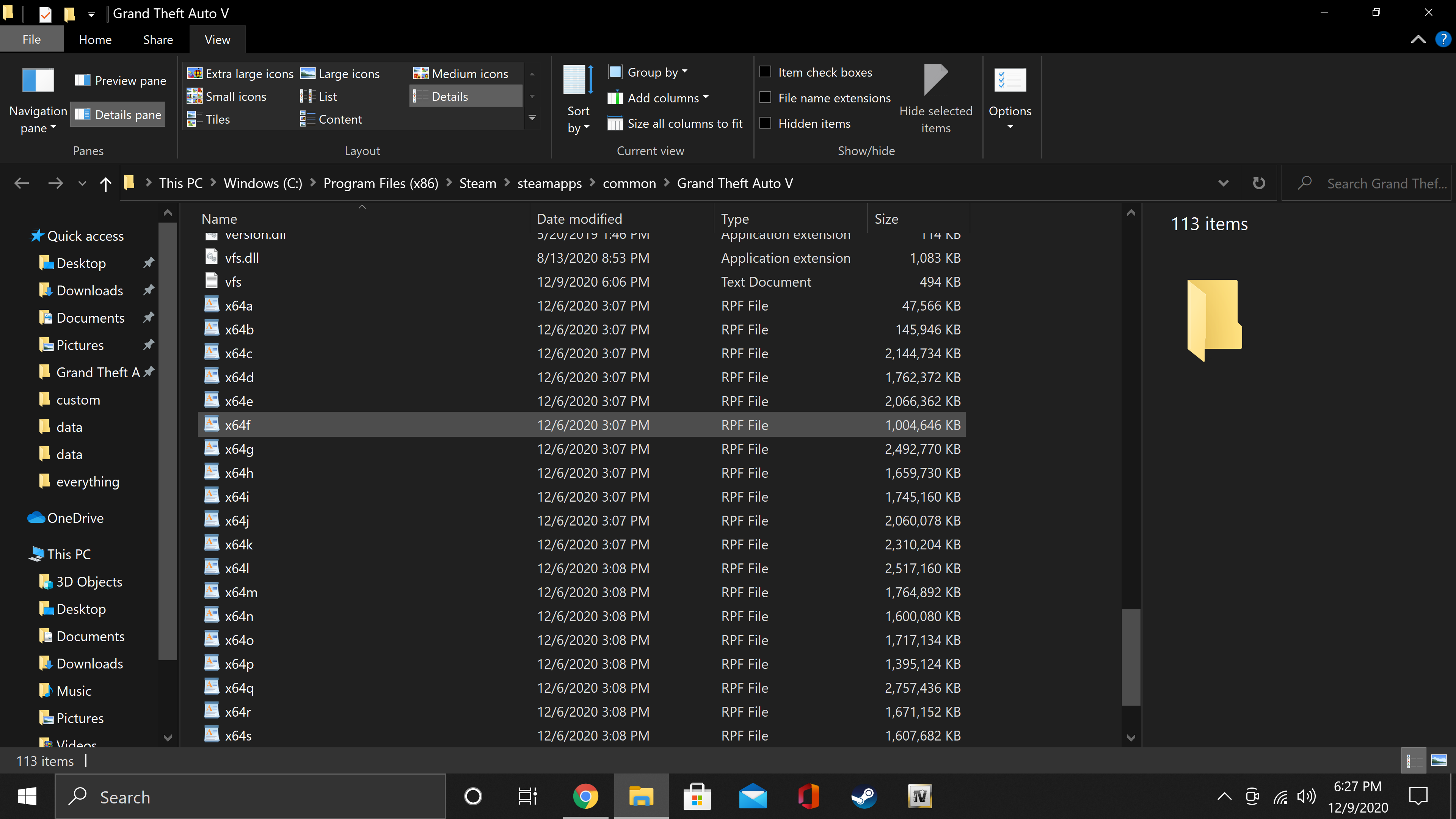
Task: Click the Navigation pane icon
Action: (37, 80)
